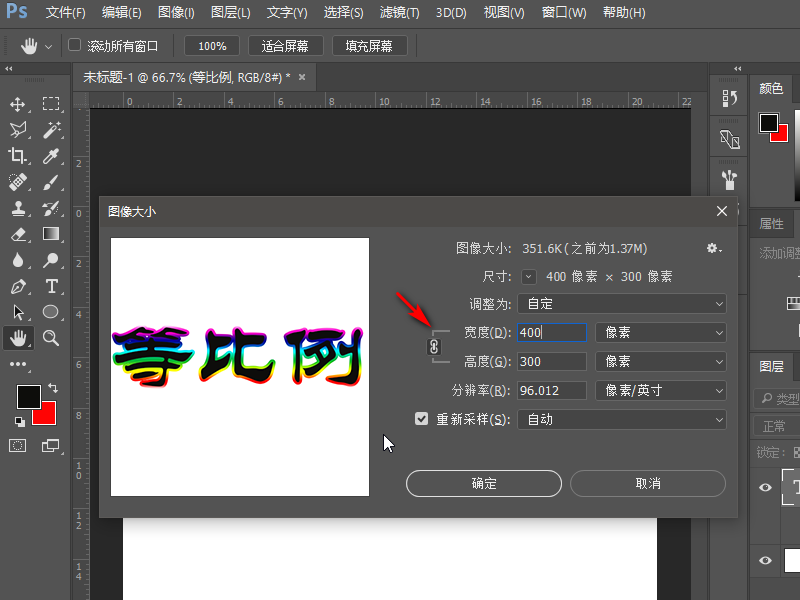Open the Filter menu
800x600 pixels.
pyautogui.click(x=399, y=12)
